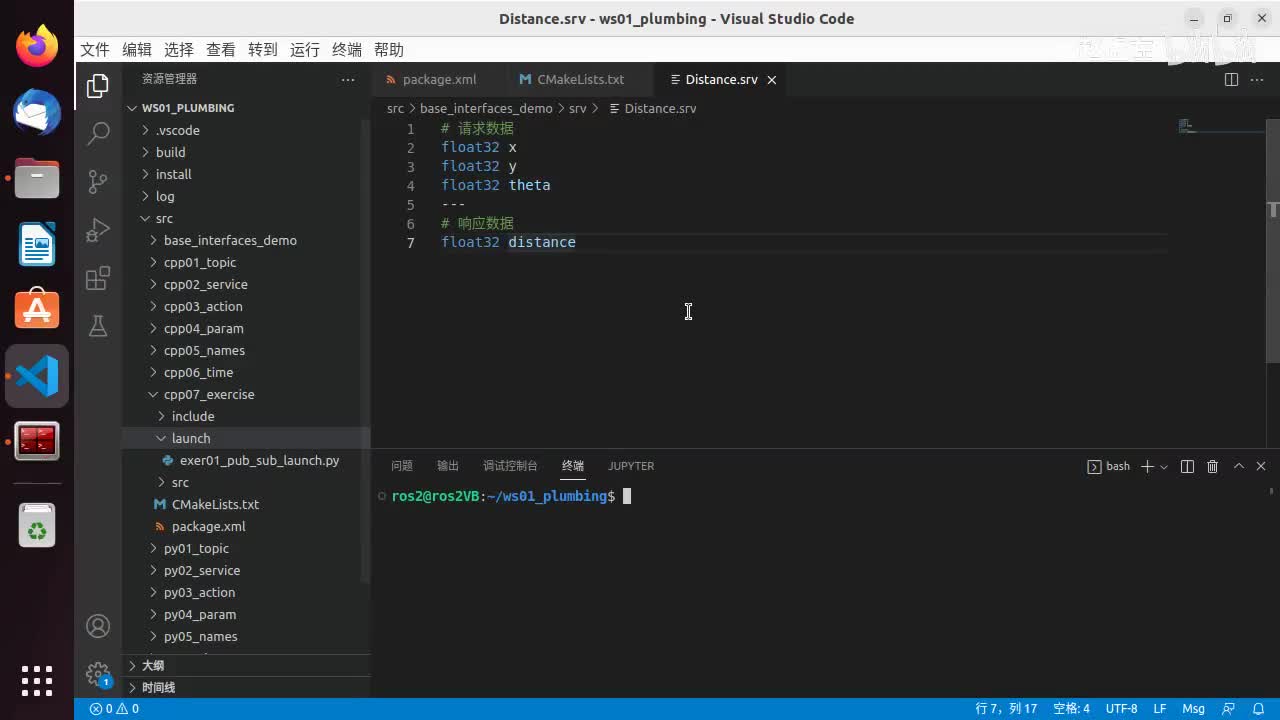Expand the 时间线 timeline section

click(246, 687)
